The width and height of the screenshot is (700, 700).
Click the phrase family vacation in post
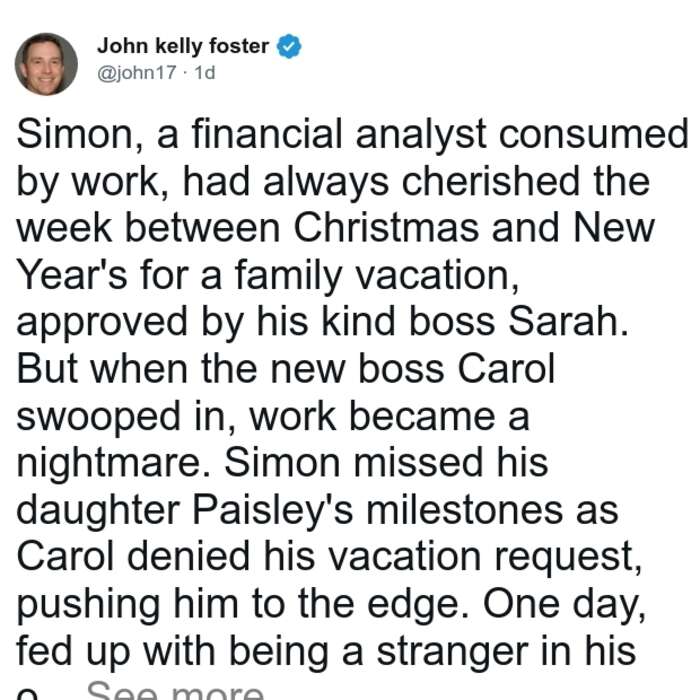(x=377, y=275)
